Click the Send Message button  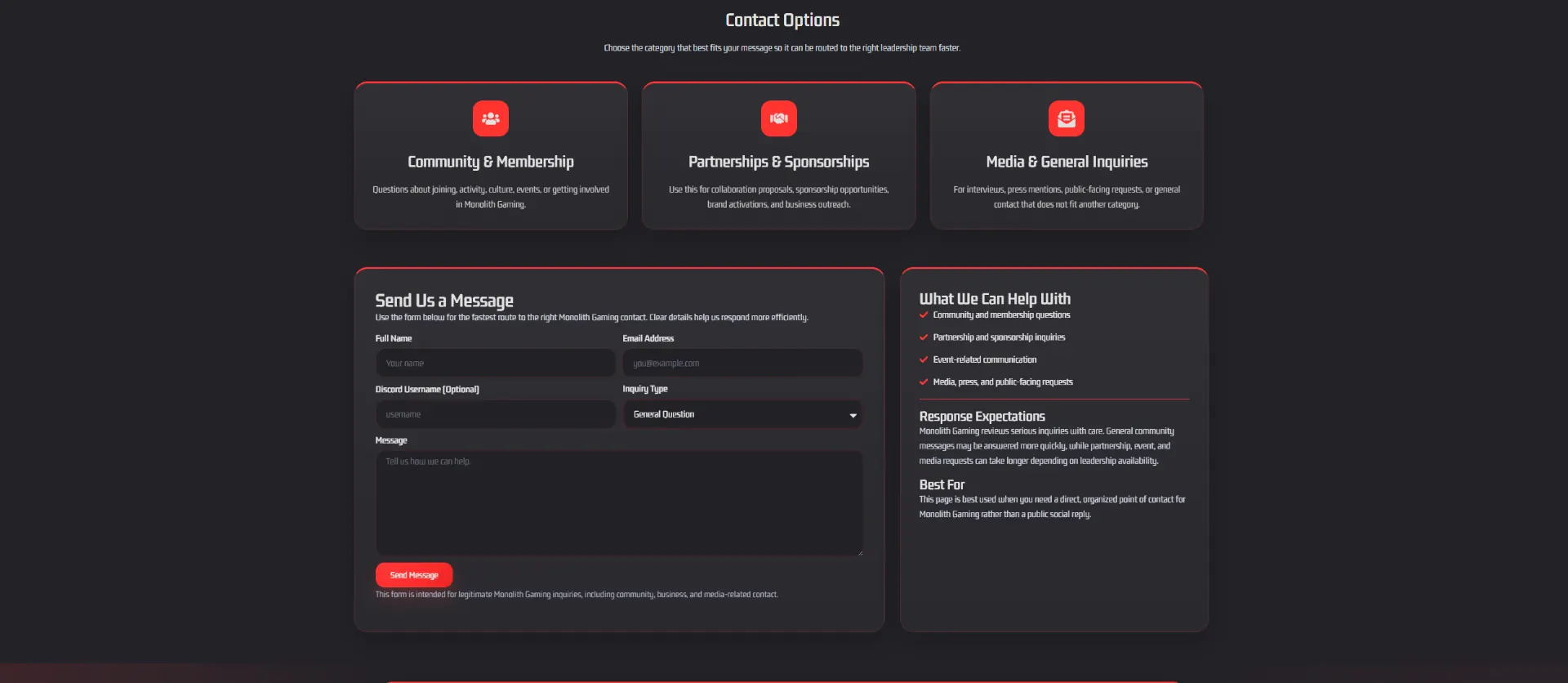coord(414,575)
